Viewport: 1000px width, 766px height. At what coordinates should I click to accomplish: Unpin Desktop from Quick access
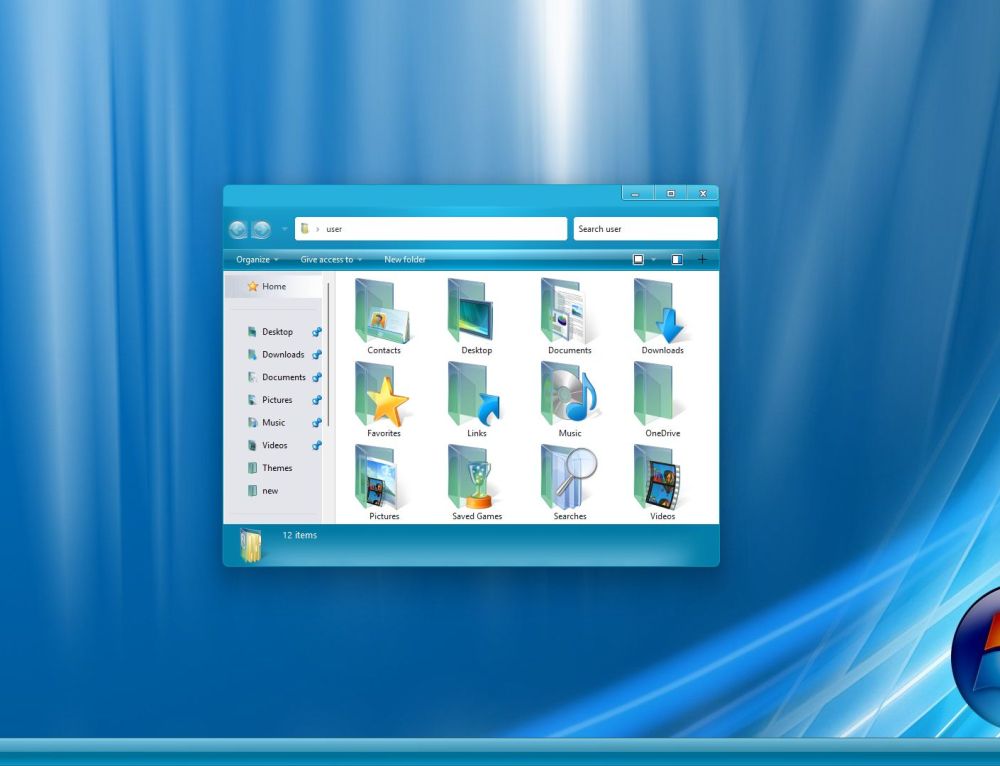click(318, 331)
